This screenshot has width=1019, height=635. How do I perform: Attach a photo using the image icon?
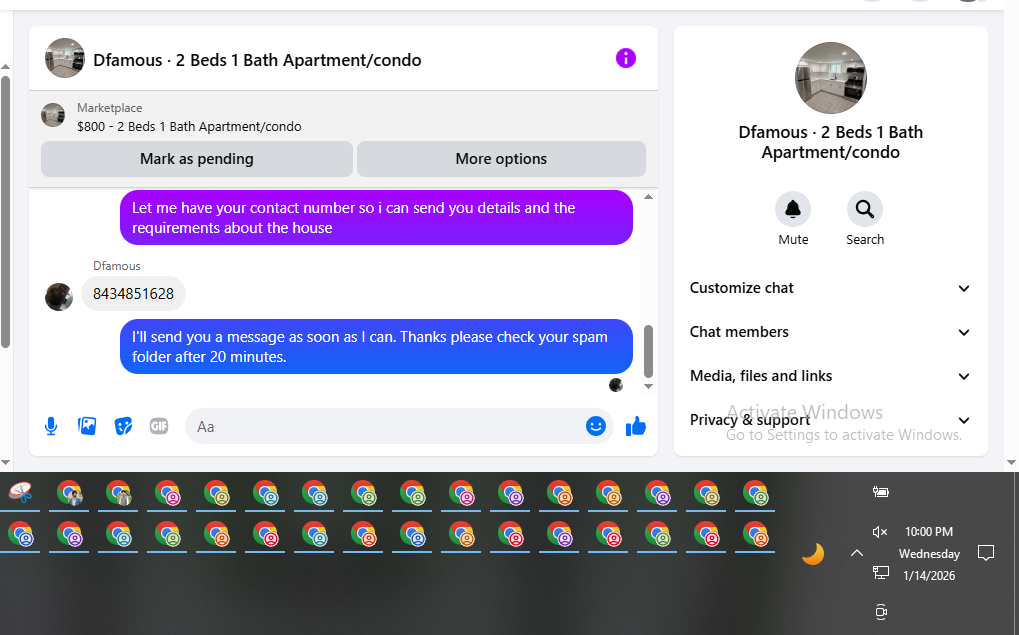tap(87, 426)
